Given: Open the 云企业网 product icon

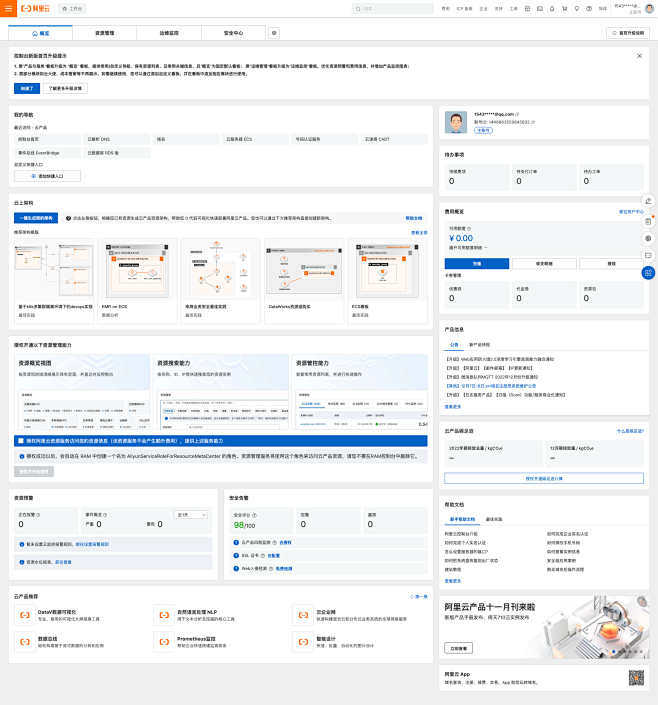Looking at the screenshot, I should (x=303, y=615).
